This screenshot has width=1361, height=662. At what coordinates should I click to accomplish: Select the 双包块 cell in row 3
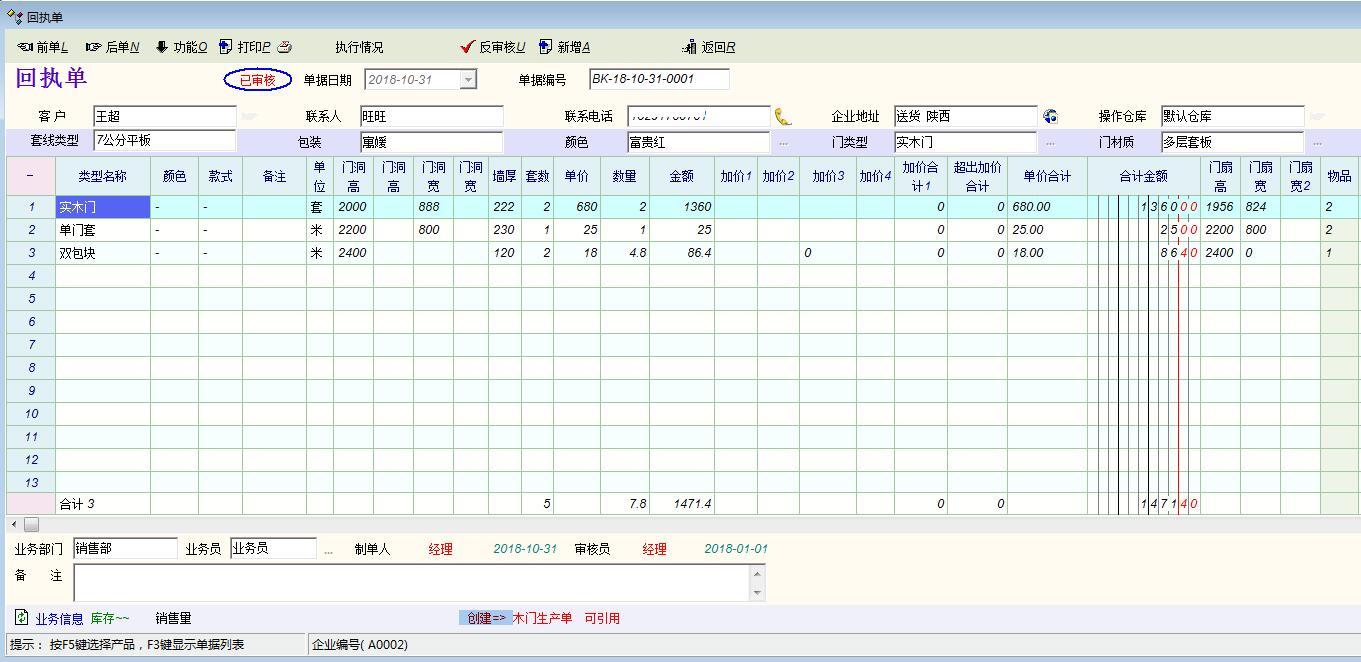[103, 253]
